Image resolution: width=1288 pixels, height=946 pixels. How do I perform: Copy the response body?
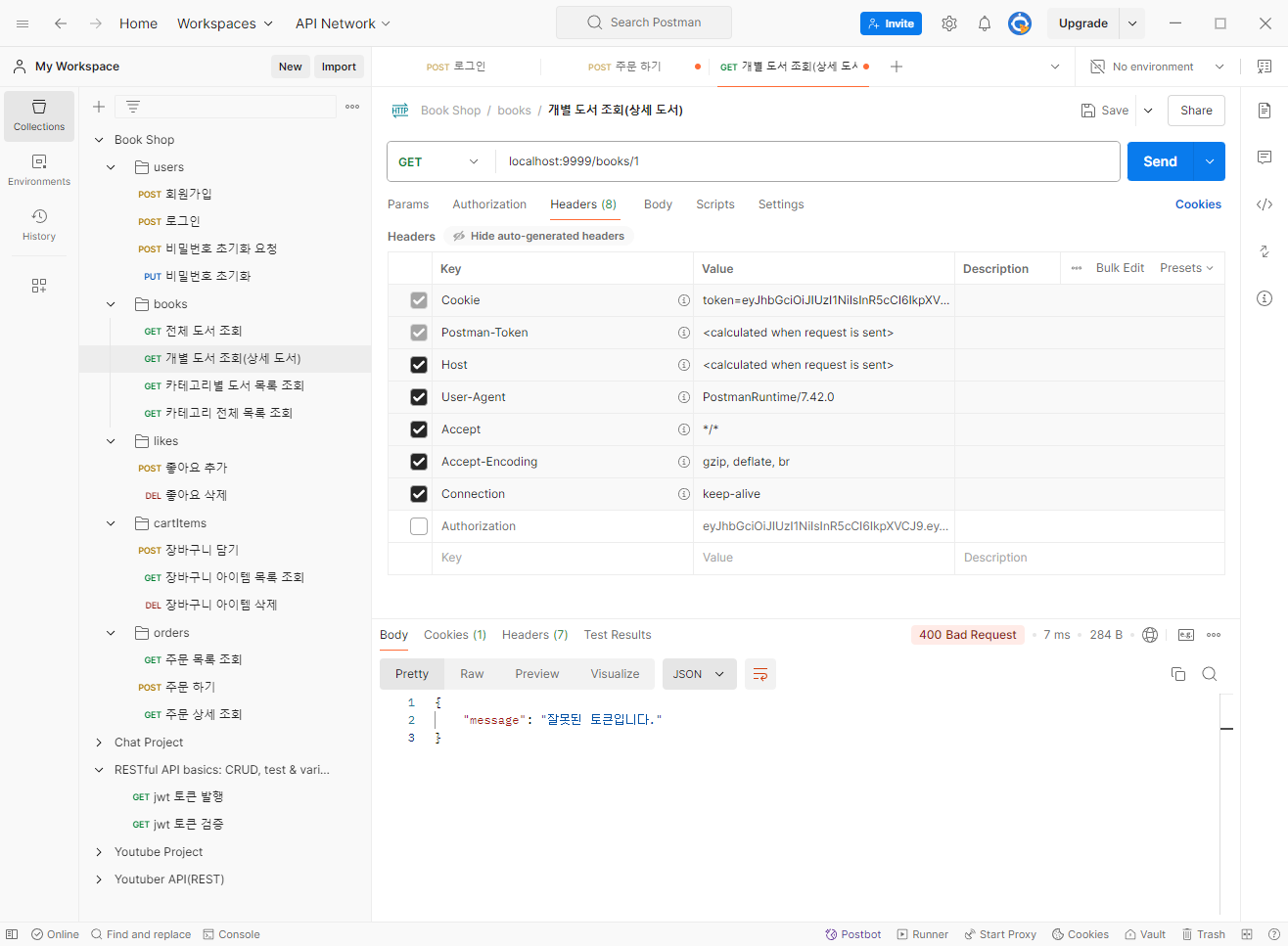(x=1178, y=674)
